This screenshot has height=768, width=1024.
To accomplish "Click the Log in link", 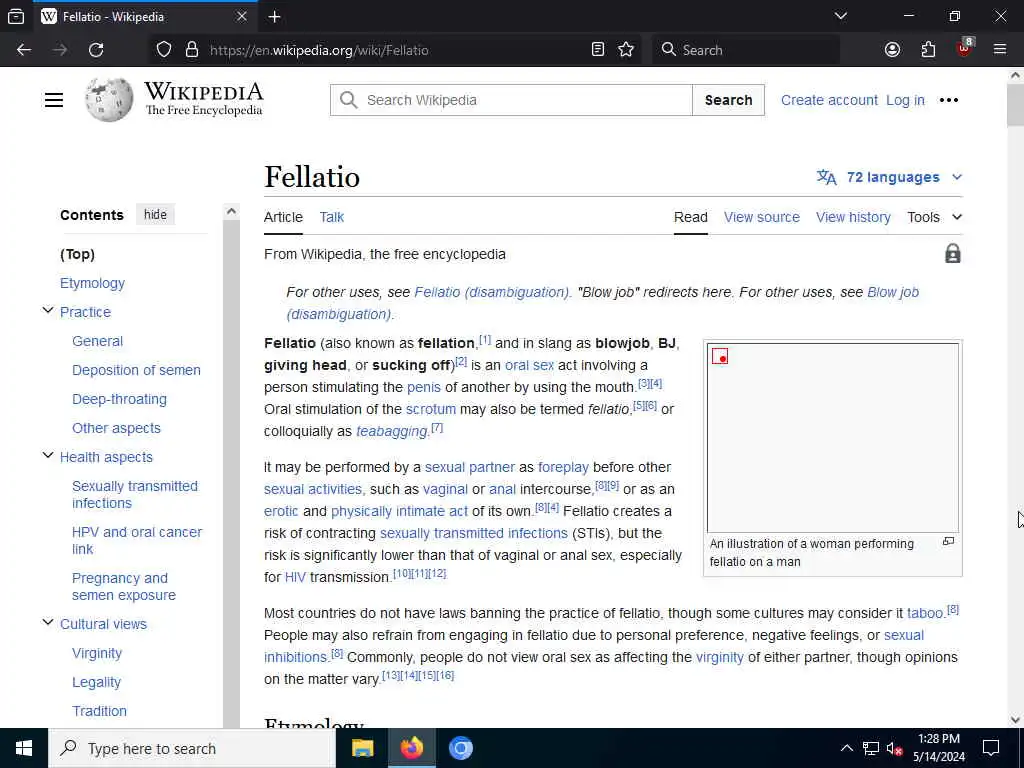I will tap(905, 100).
